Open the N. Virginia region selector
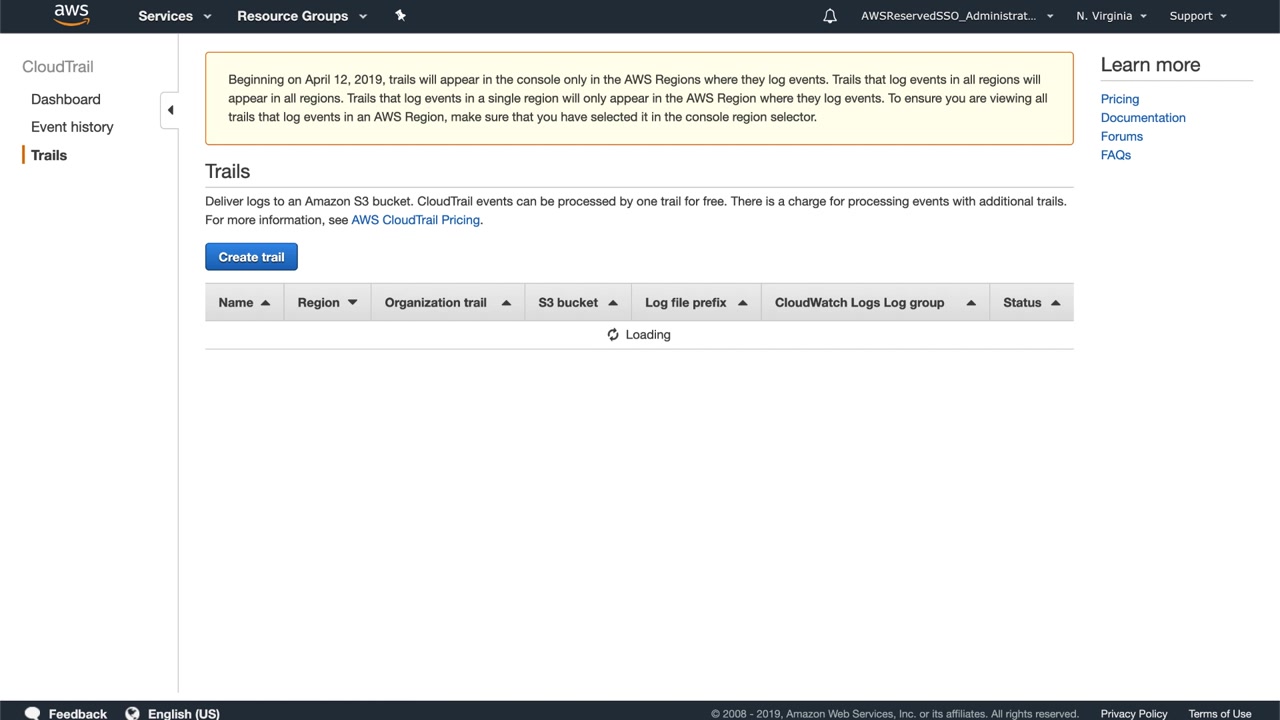Viewport: 1280px width, 720px height. point(1111,16)
